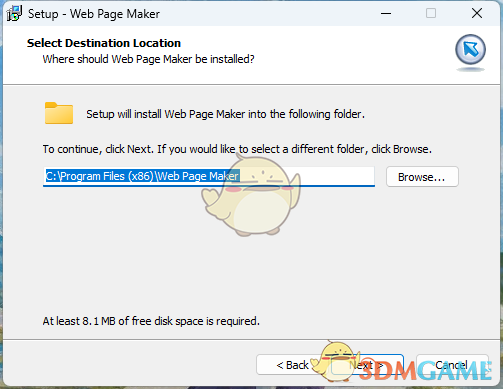Click the setup icon in title bar
This screenshot has height=389, width=503.
14,14
